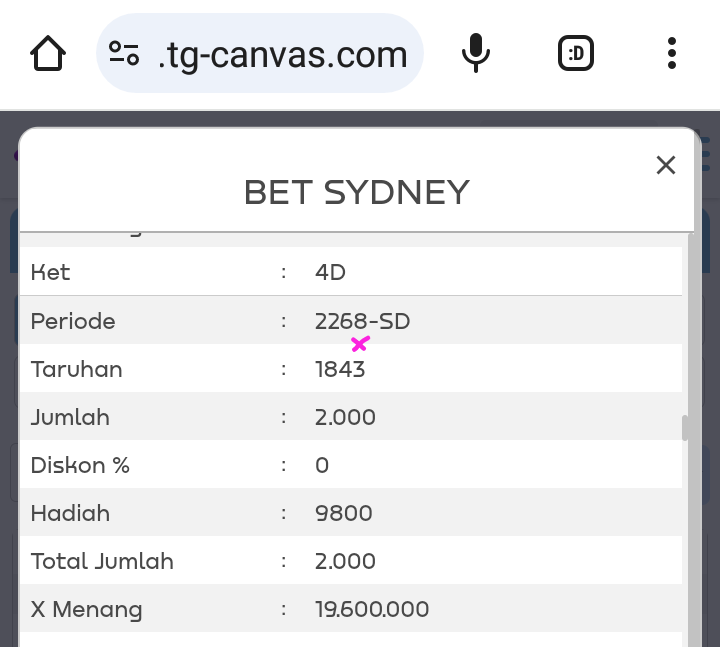Open site info icon in address bar
Image resolution: width=720 pixels, height=647 pixels.
[124, 54]
